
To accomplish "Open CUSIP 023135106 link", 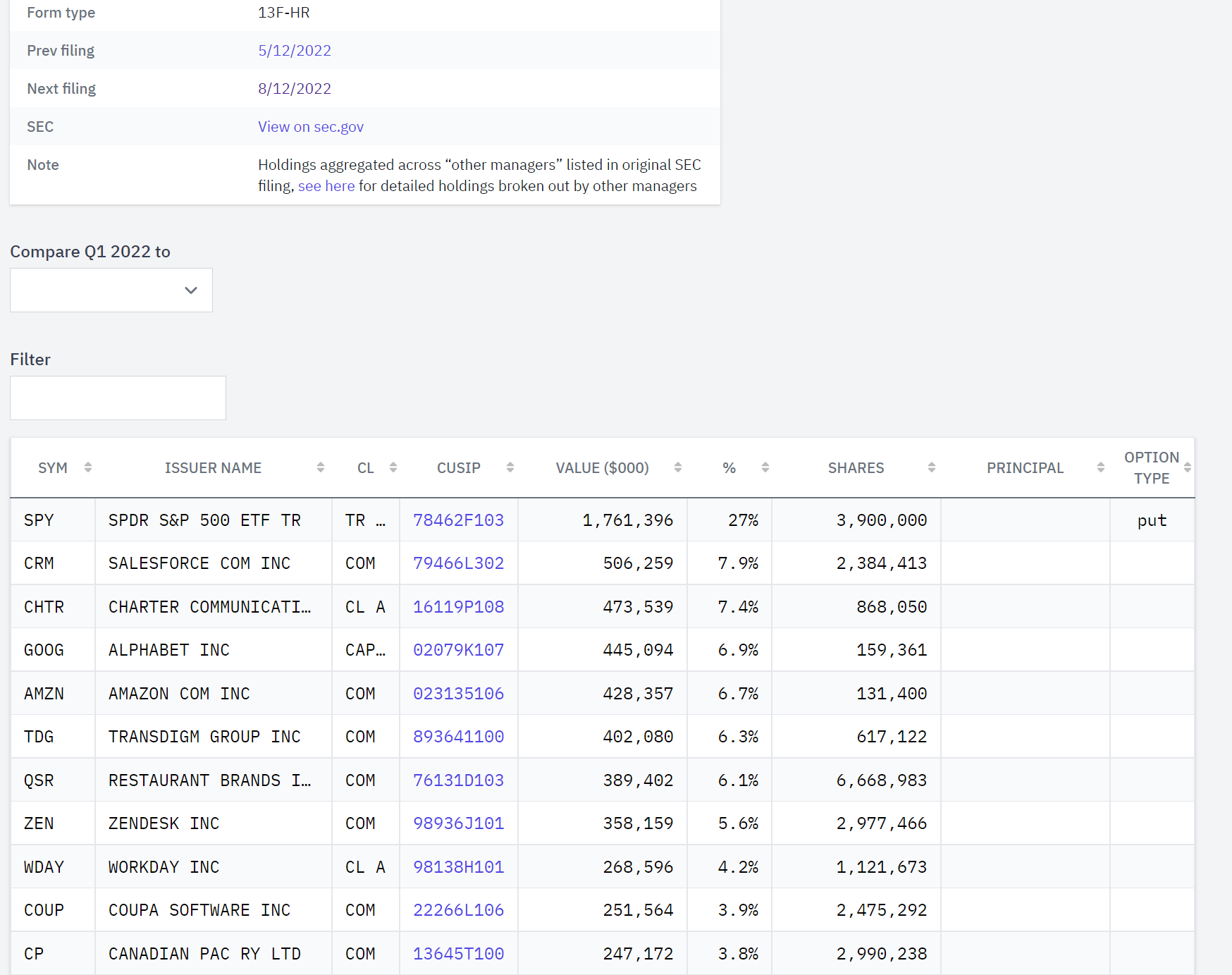I will point(459,694).
